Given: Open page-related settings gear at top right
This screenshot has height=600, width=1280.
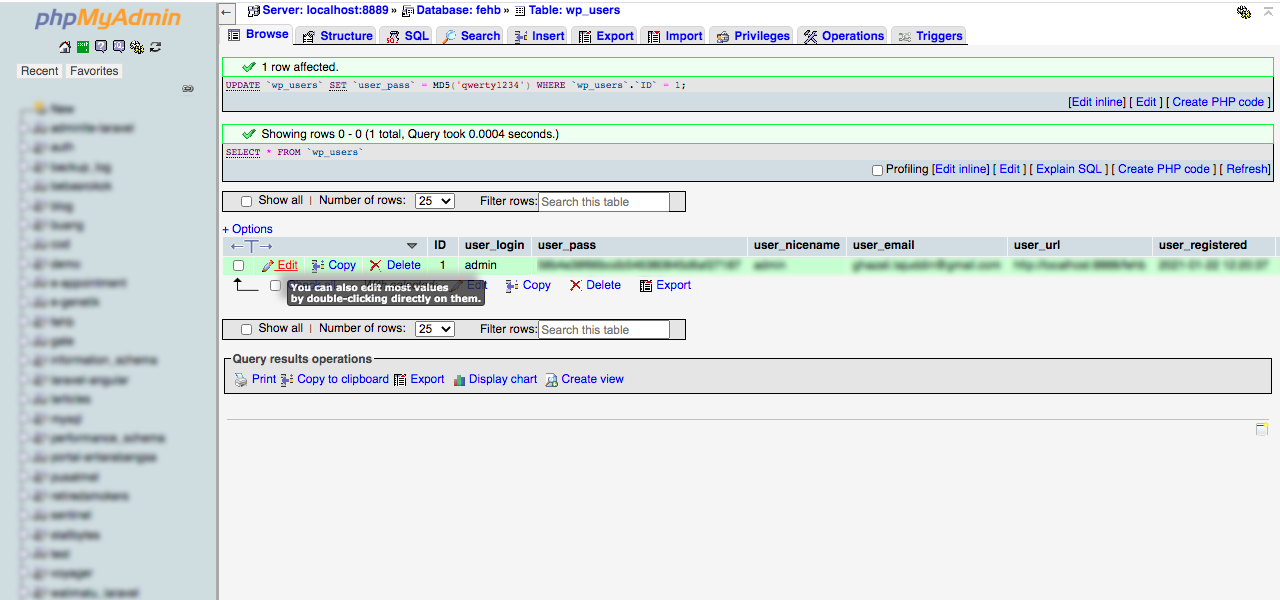Looking at the screenshot, I should [x=1244, y=12].
